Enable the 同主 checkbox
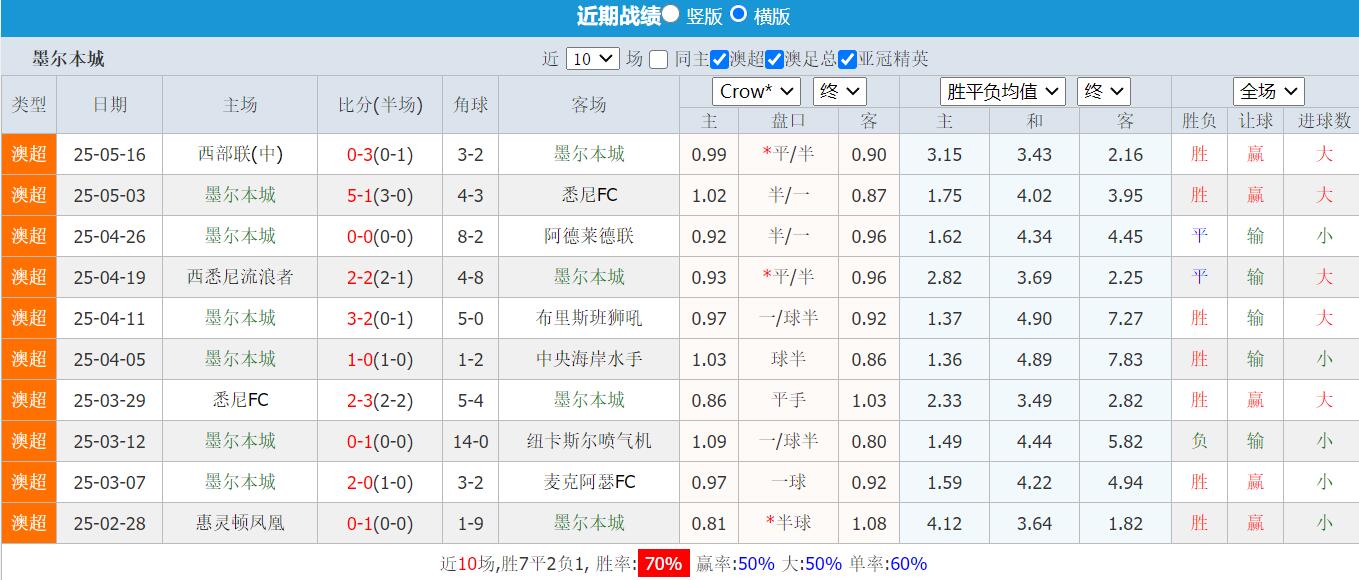1359x580 pixels. (657, 59)
